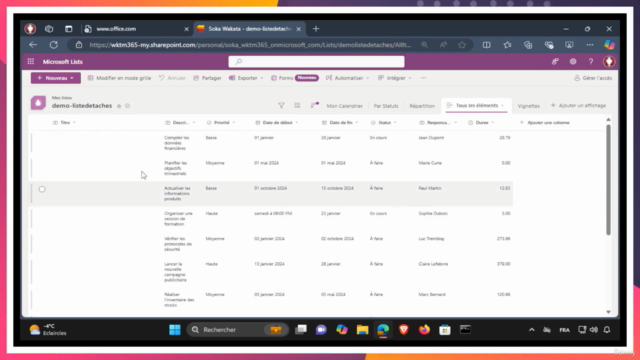Viewport: 640px width, 360px height.
Task: Open the browser split screen icon
Action: [x=487, y=45]
